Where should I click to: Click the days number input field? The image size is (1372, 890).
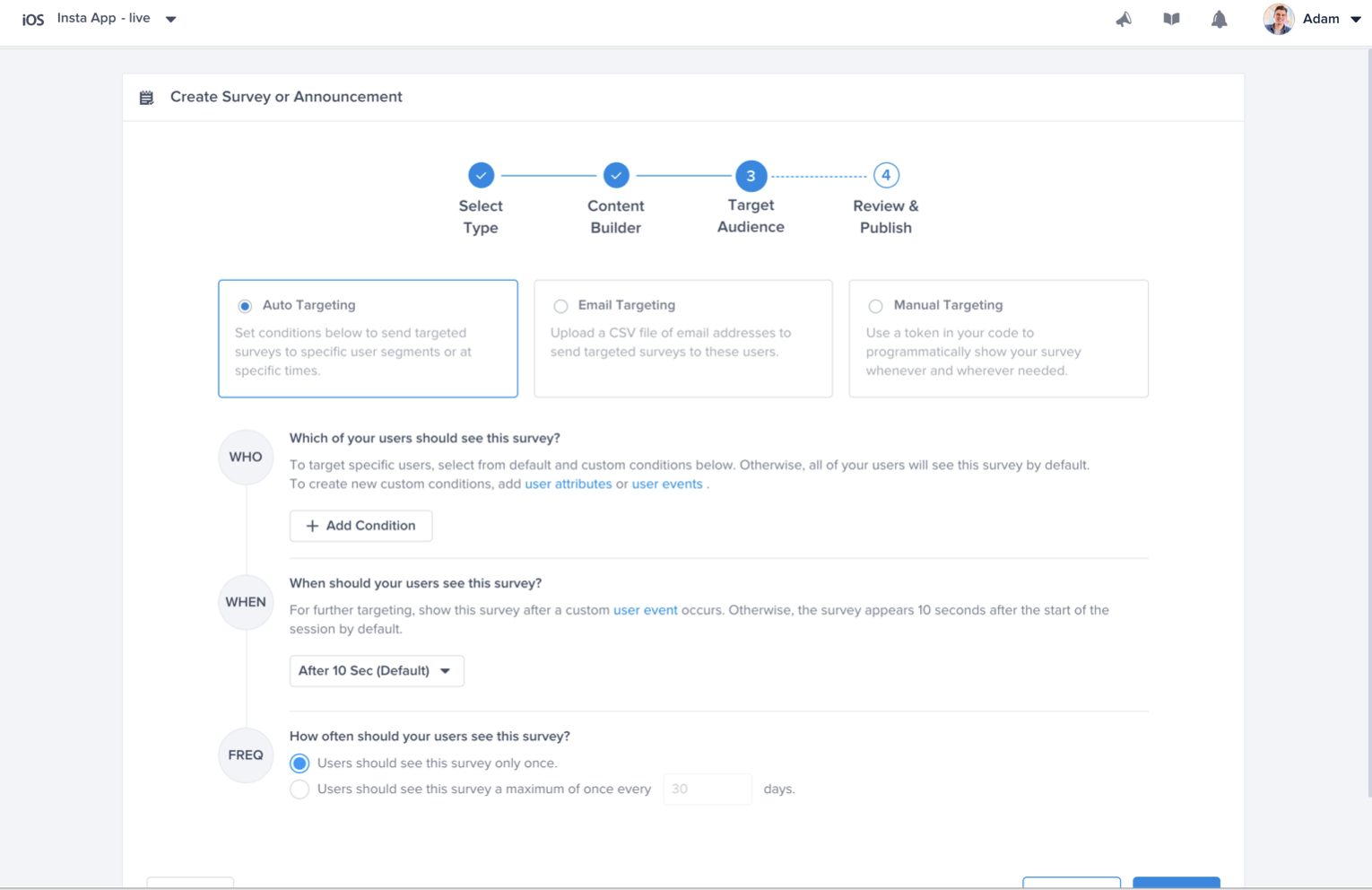[708, 789]
